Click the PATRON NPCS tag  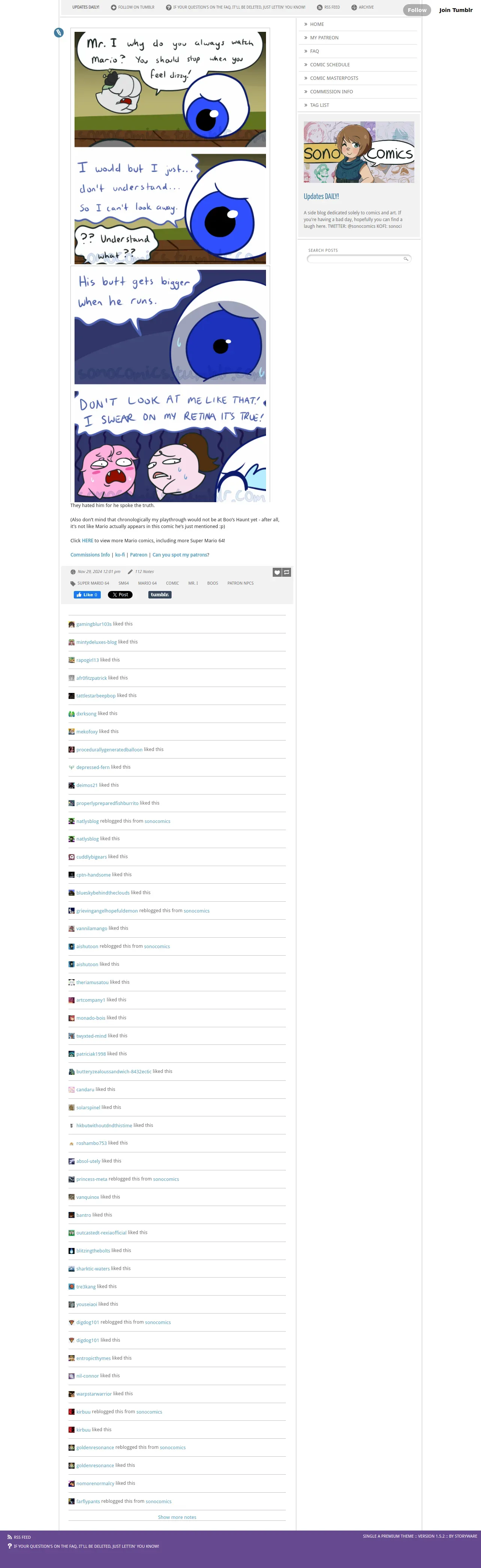[x=240, y=583]
